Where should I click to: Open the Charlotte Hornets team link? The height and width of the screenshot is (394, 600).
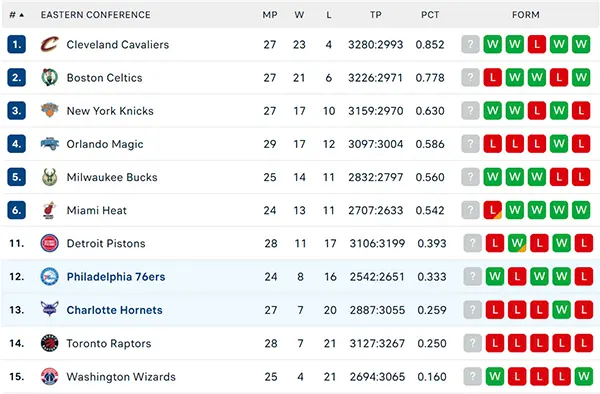click(114, 310)
